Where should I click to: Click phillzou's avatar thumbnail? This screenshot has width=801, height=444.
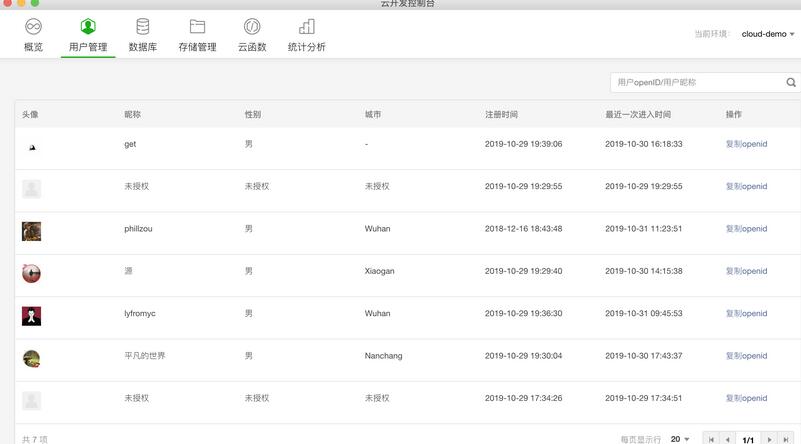[32, 231]
